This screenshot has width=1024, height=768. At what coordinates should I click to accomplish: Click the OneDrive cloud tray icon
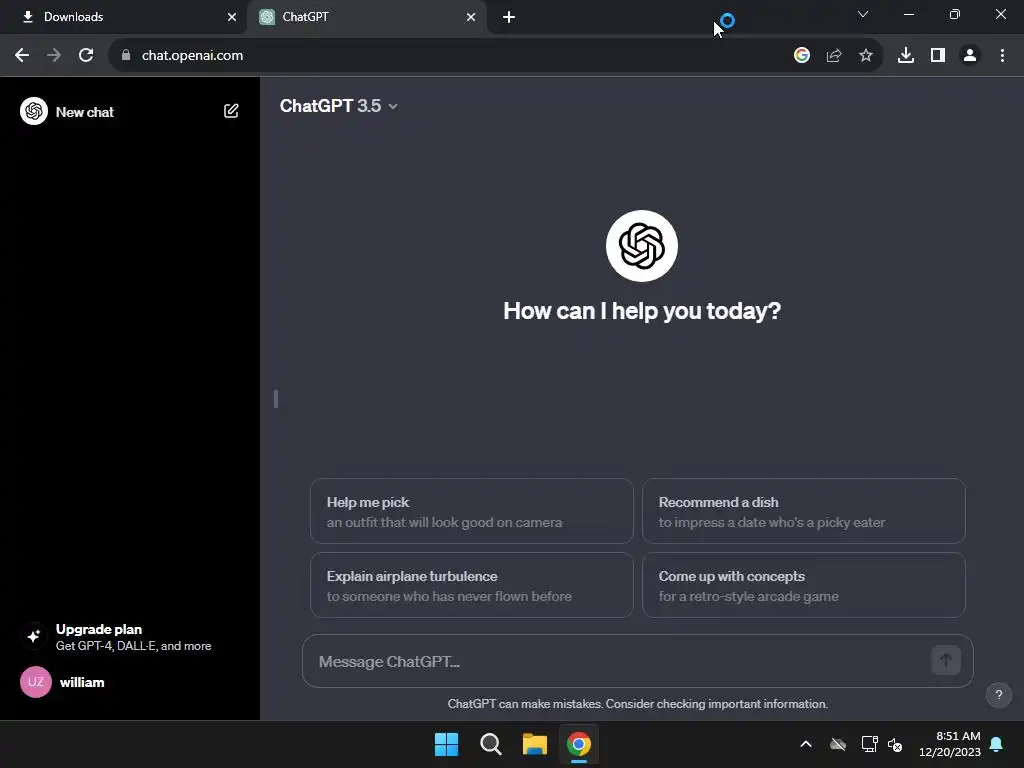coord(838,744)
